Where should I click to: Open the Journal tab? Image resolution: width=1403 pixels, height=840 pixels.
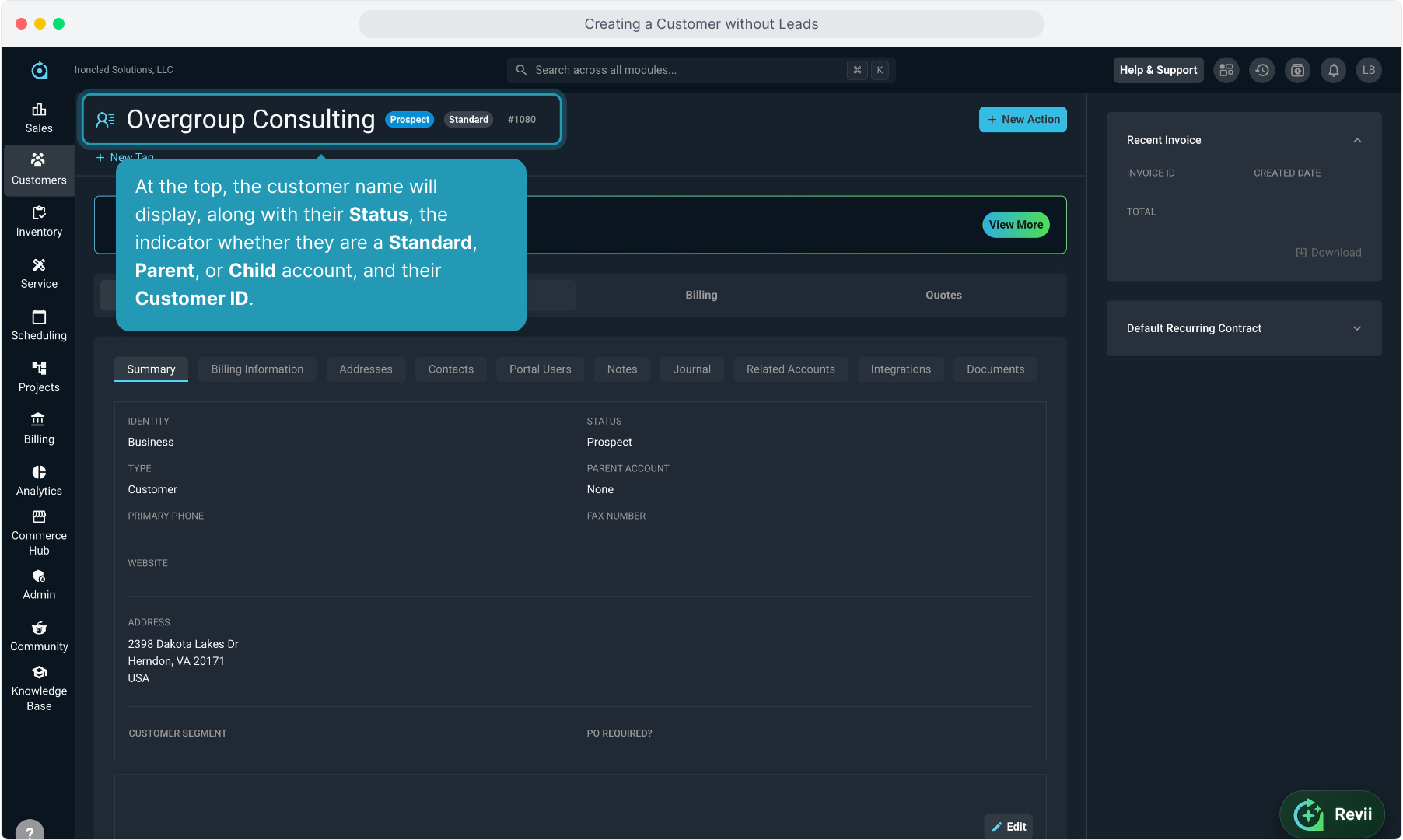click(x=692, y=369)
